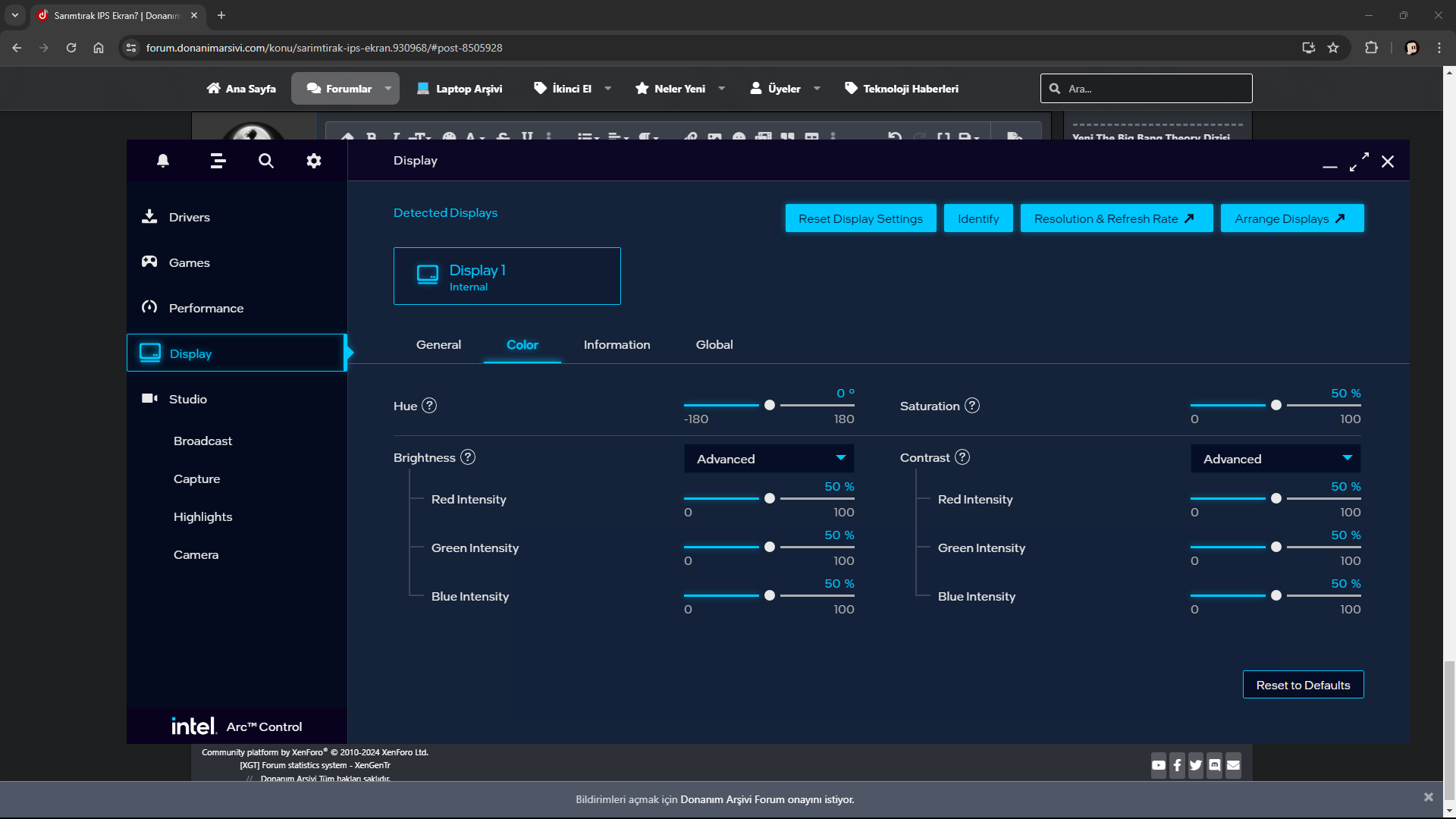The height and width of the screenshot is (819, 1456).
Task: Expand the Üyeler menu arrow
Action: [817, 89]
